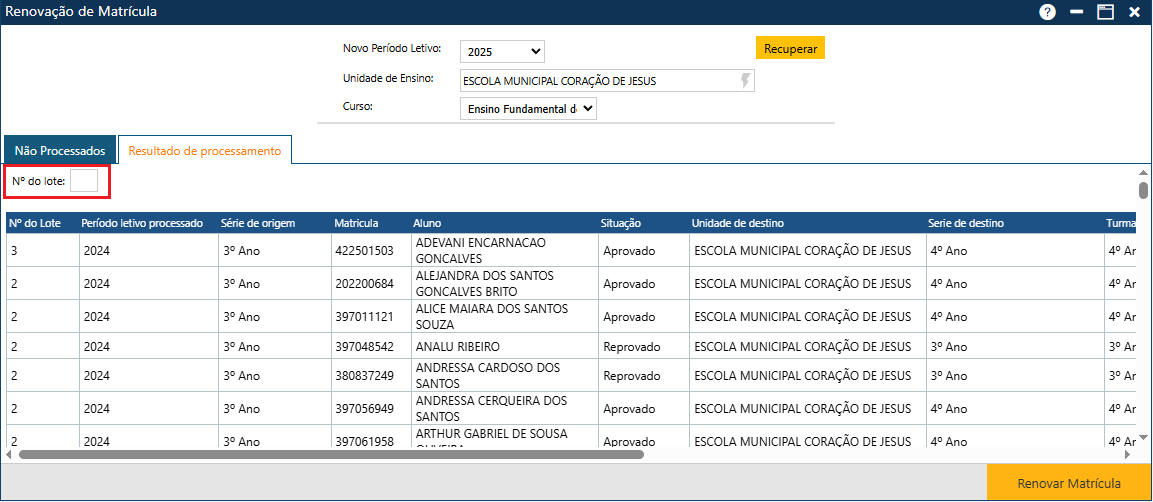Click the Situação column header
This screenshot has width=1153, height=502.
621,223
